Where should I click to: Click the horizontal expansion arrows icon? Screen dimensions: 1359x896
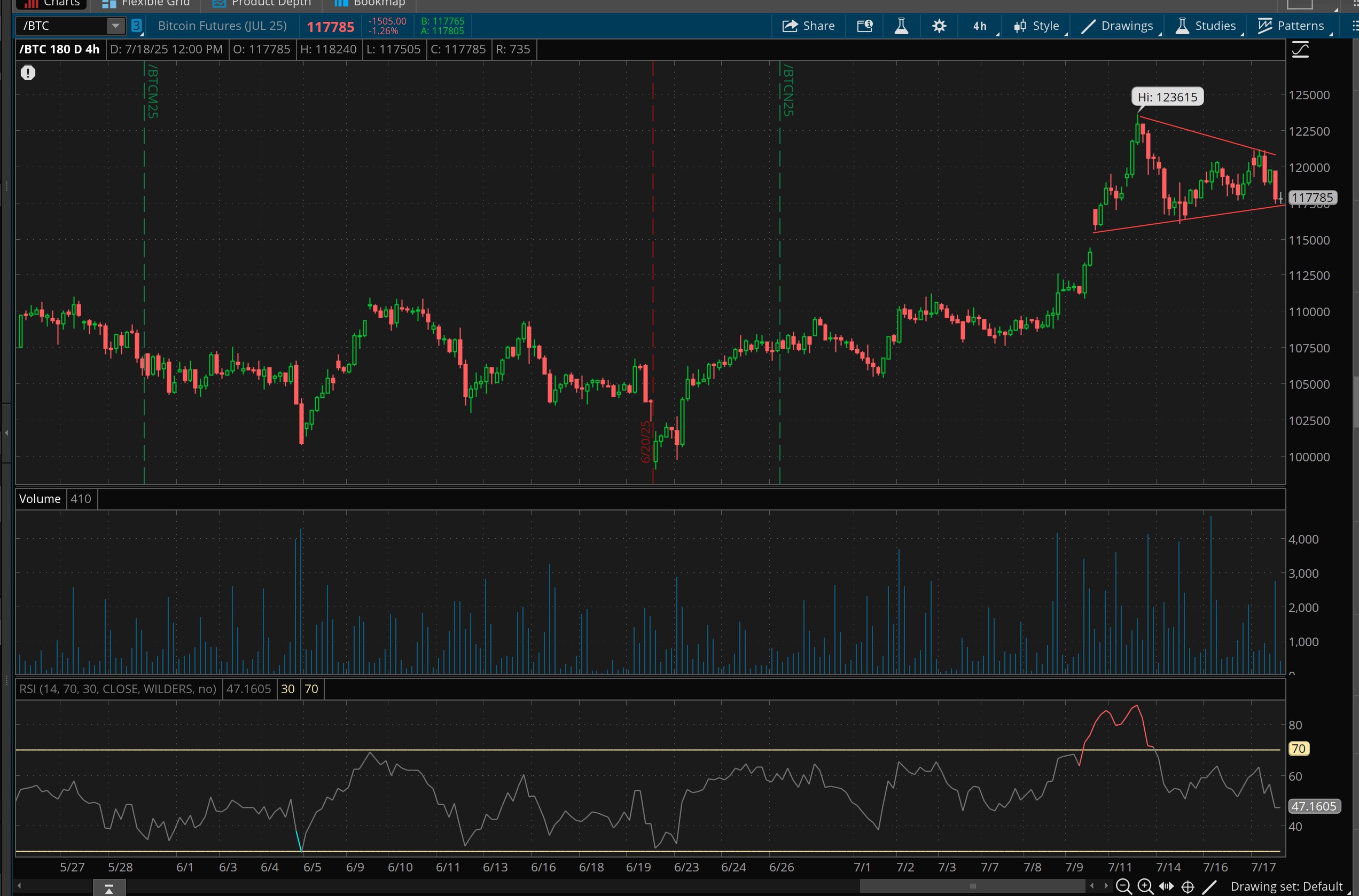click(1166, 886)
